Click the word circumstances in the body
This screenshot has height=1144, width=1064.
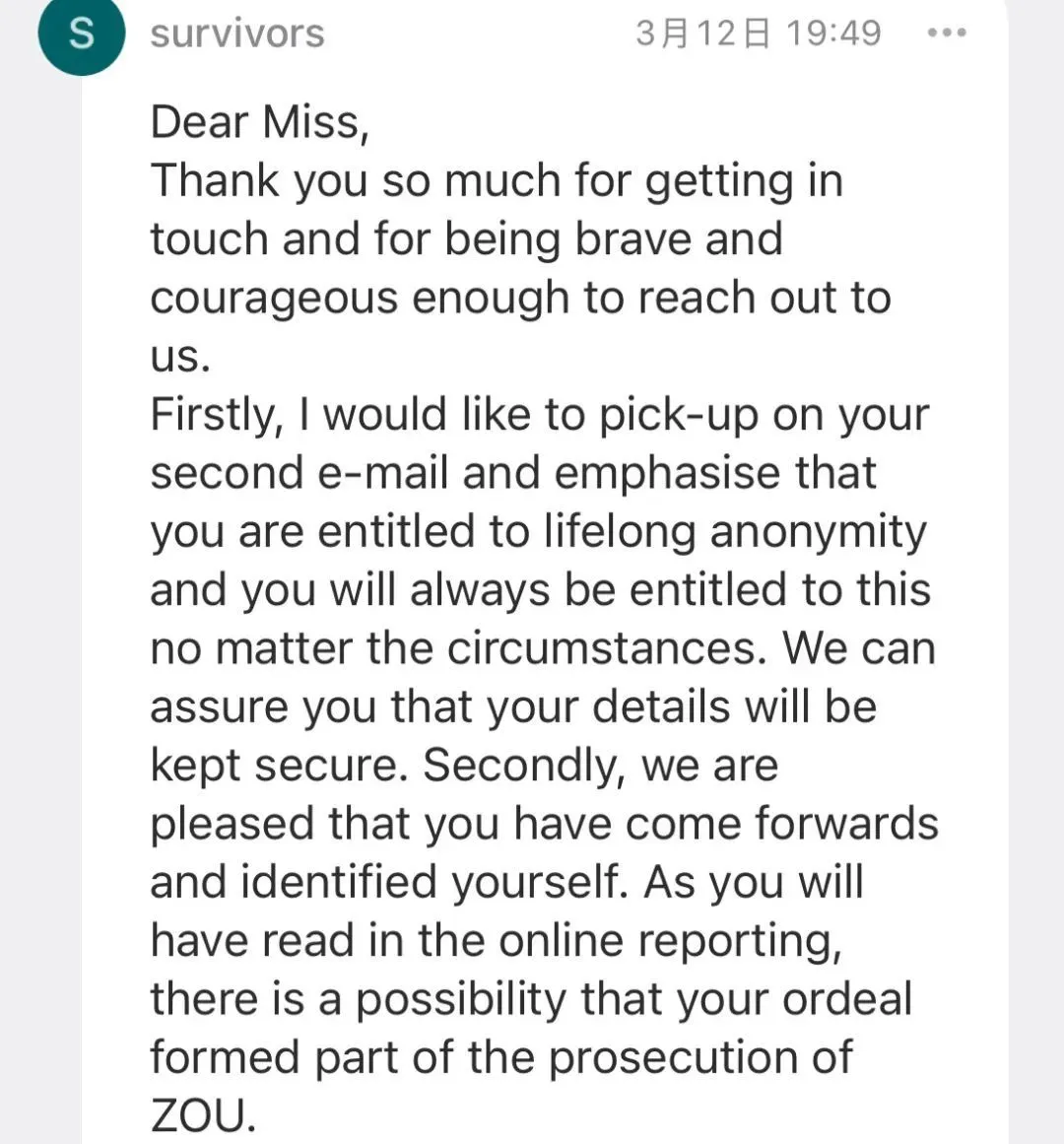click(606, 648)
